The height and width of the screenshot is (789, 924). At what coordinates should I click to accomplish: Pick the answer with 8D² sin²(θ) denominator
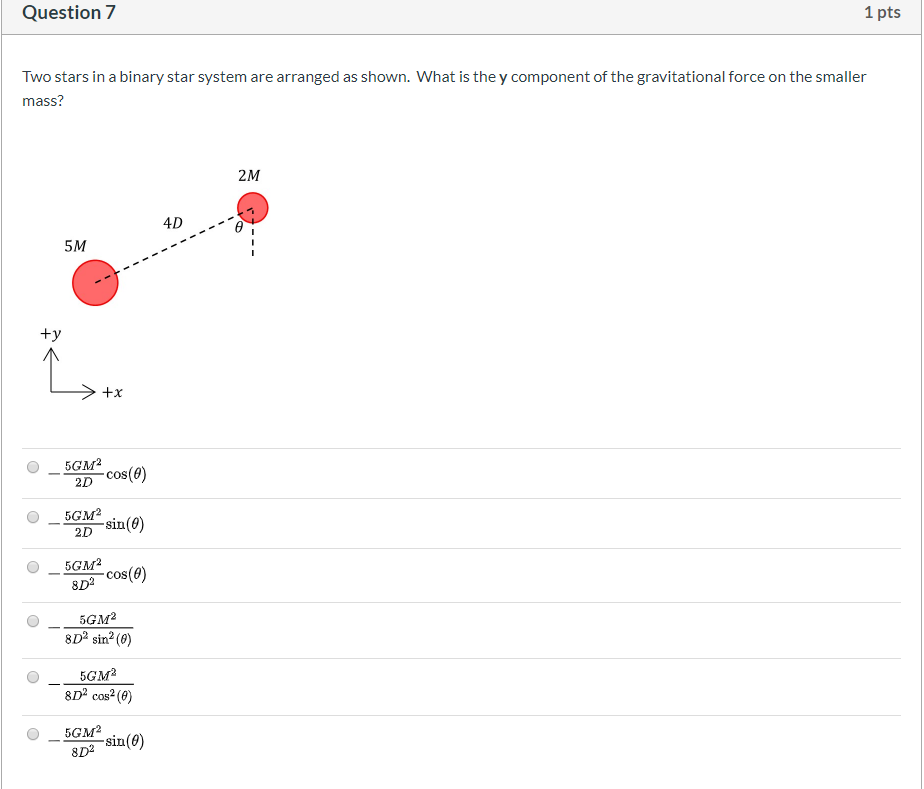[31, 622]
